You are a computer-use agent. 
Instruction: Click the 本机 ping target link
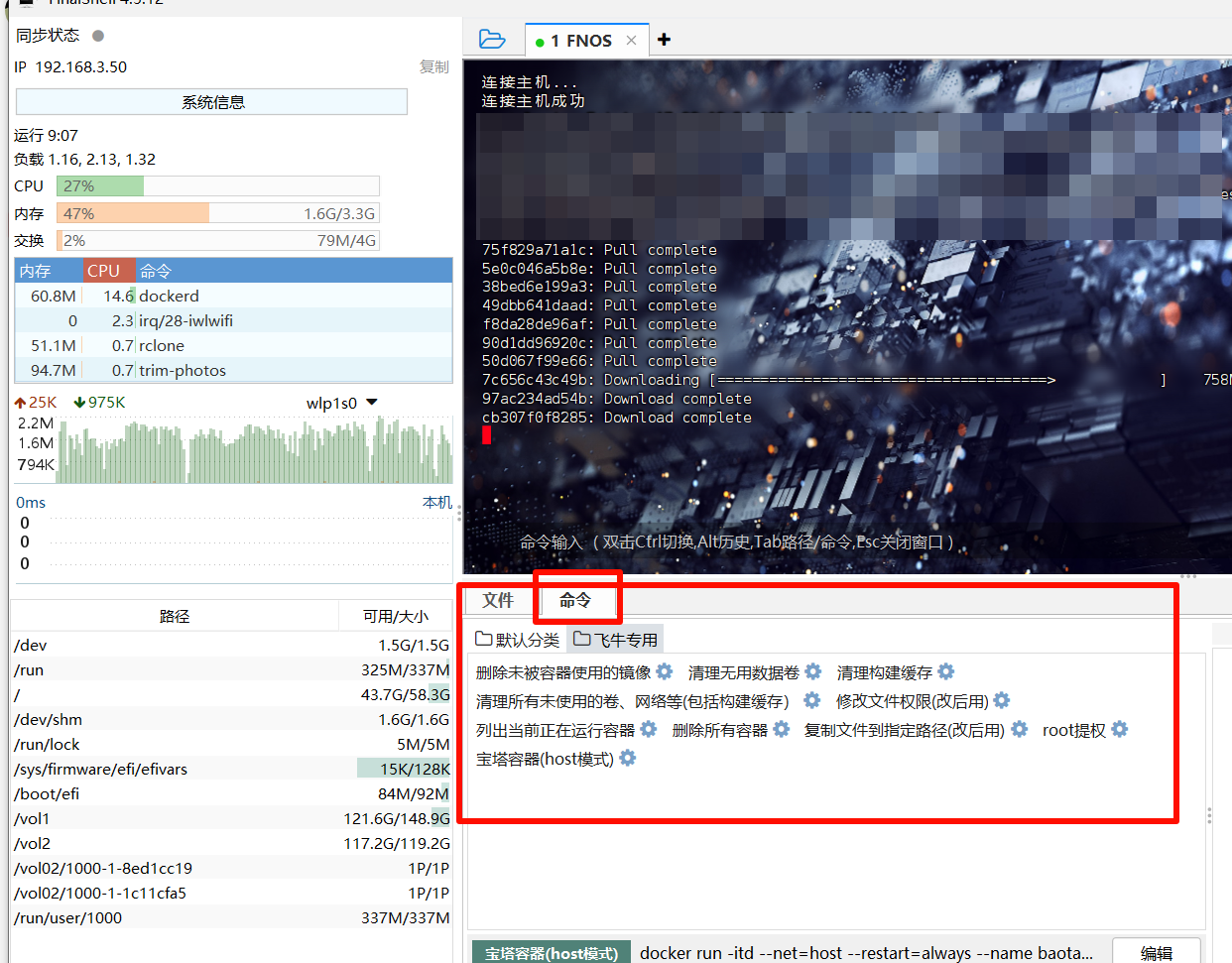coord(437,503)
